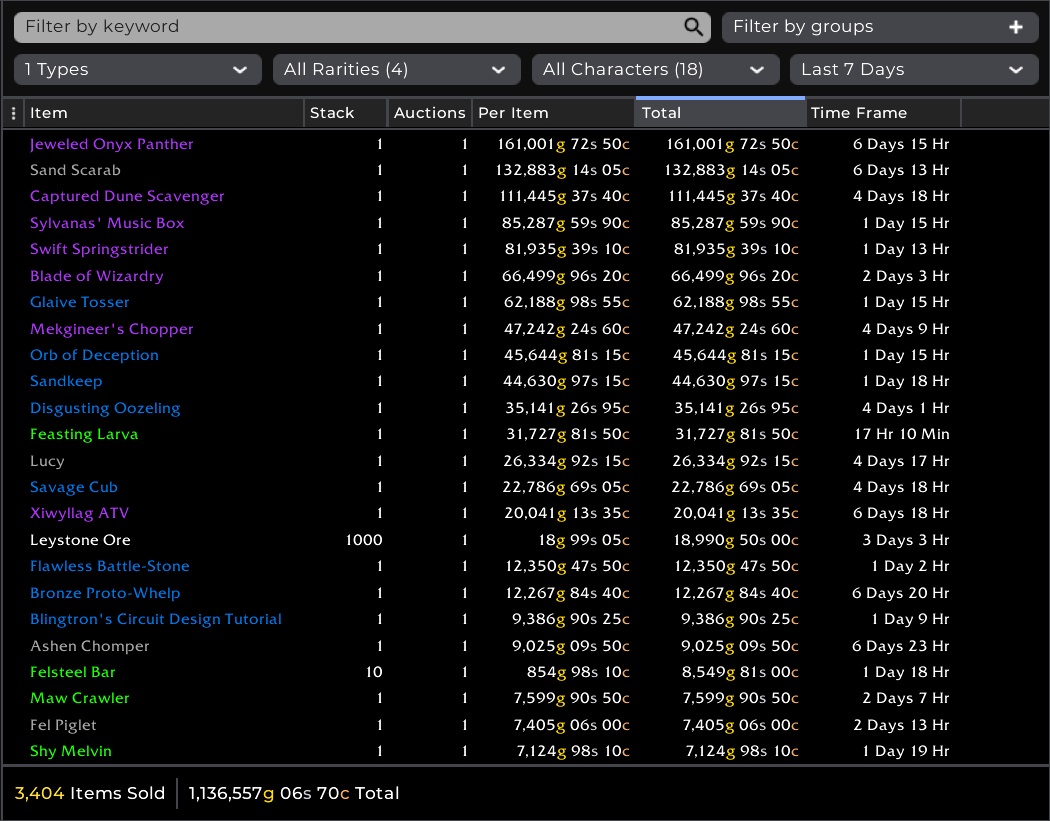Select the Xiwyllag ATV item
This screenshot has height=821, width=1050.
79,513
